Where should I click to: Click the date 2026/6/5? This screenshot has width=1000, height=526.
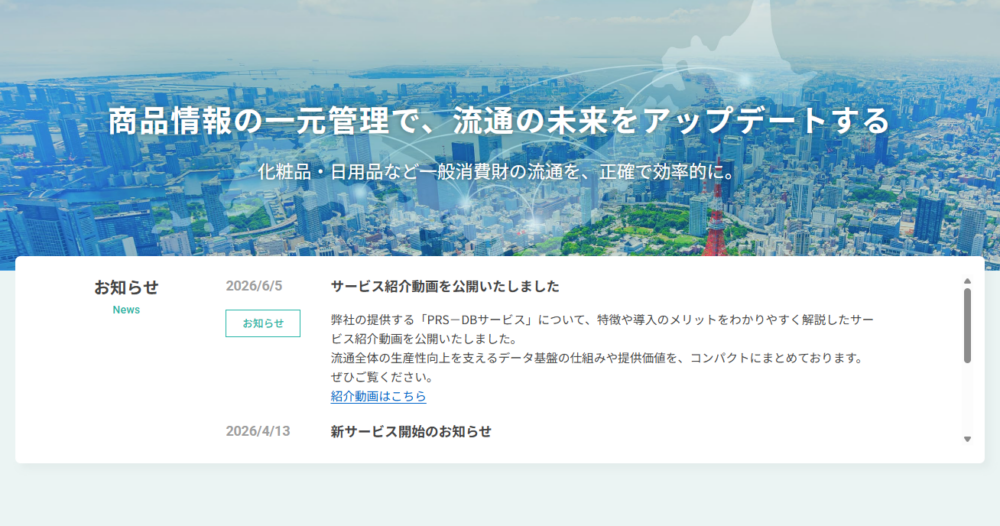(x=254, y=286)
